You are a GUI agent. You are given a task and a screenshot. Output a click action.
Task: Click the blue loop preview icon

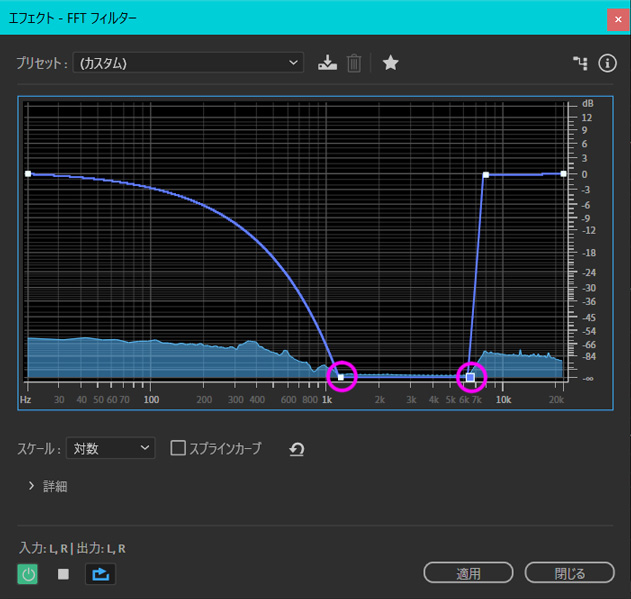(99, 574)
